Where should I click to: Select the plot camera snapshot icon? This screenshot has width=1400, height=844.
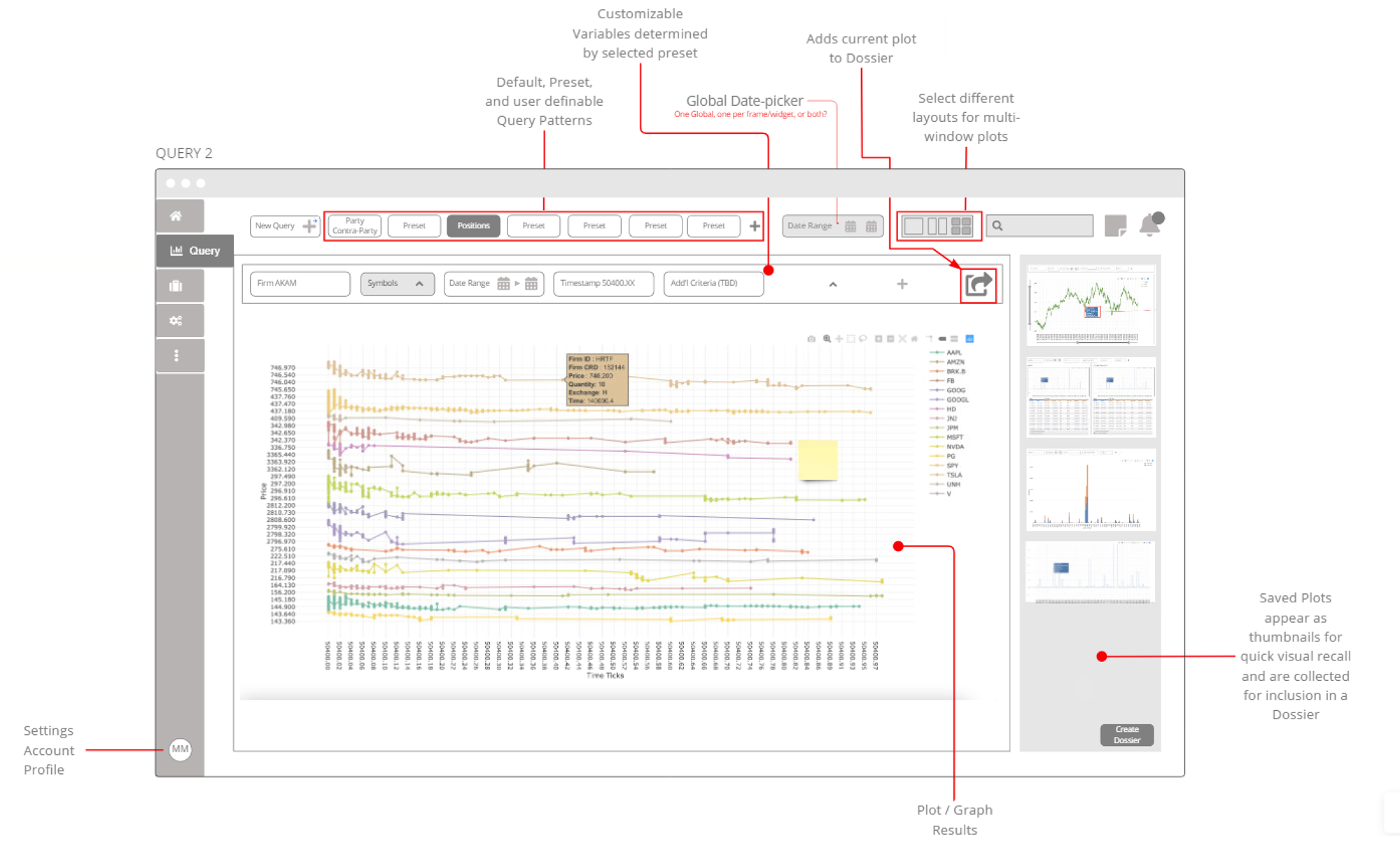point(811,339)
